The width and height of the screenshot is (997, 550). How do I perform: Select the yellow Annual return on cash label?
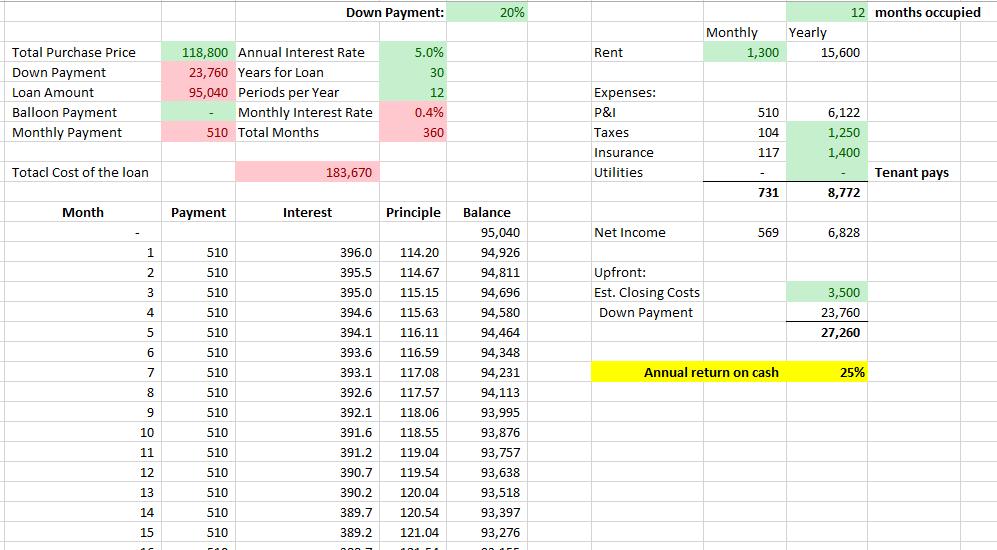(710, 372)
